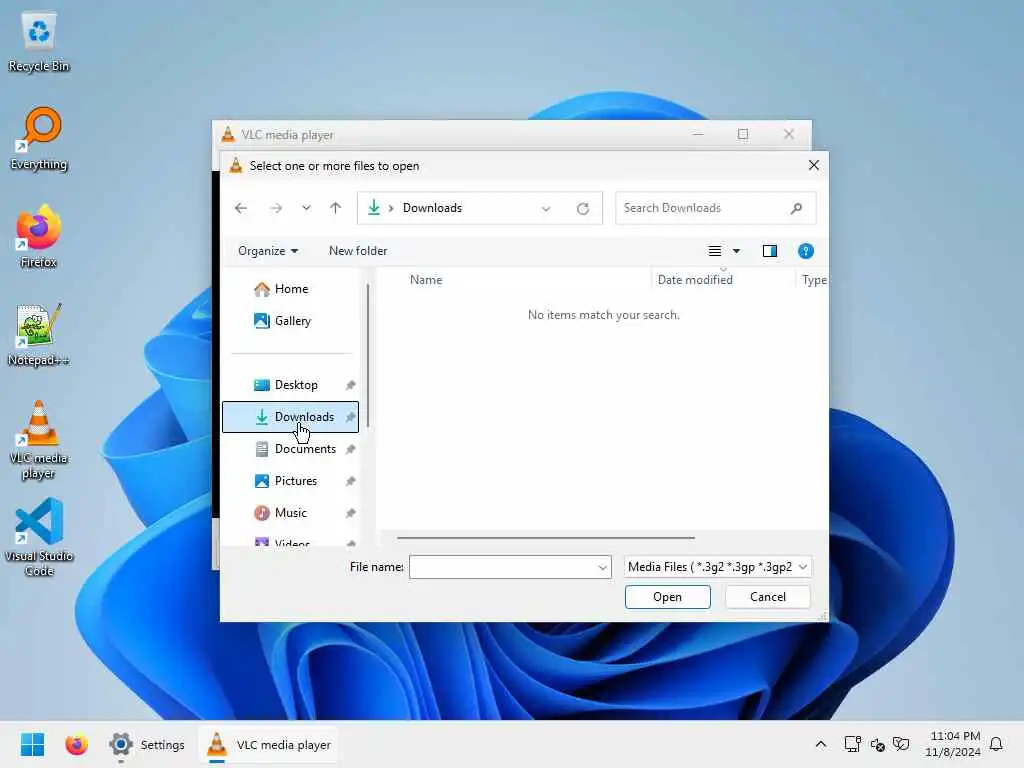This screenshot has height=768, width=1024.
Task: Click Downloads in the address path
Action: click(x=432, y=208)
